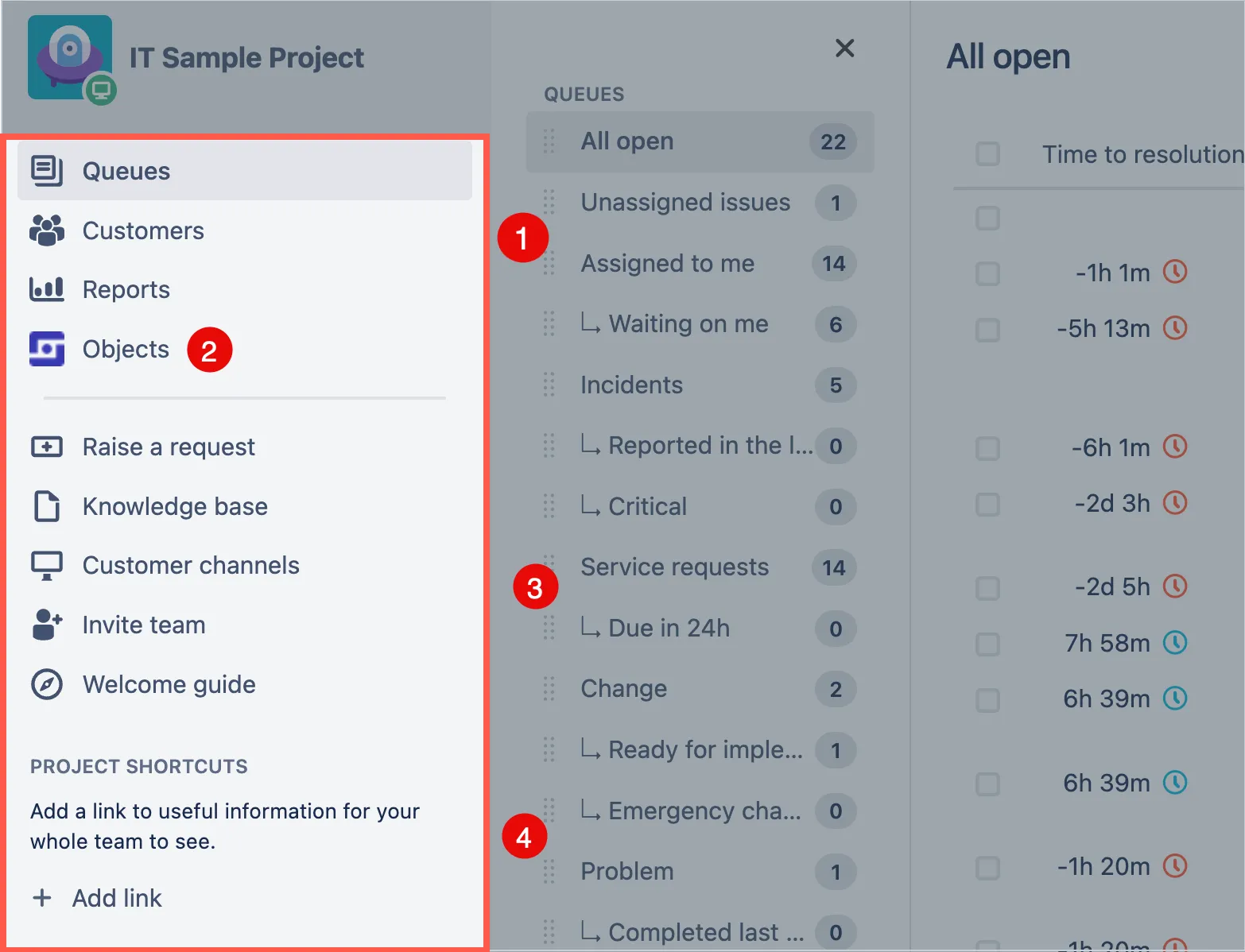1245x952 pixels.
Task: Click the drag handle for Waiting on me
Action: pyautogui.click(x=549, y=323)
